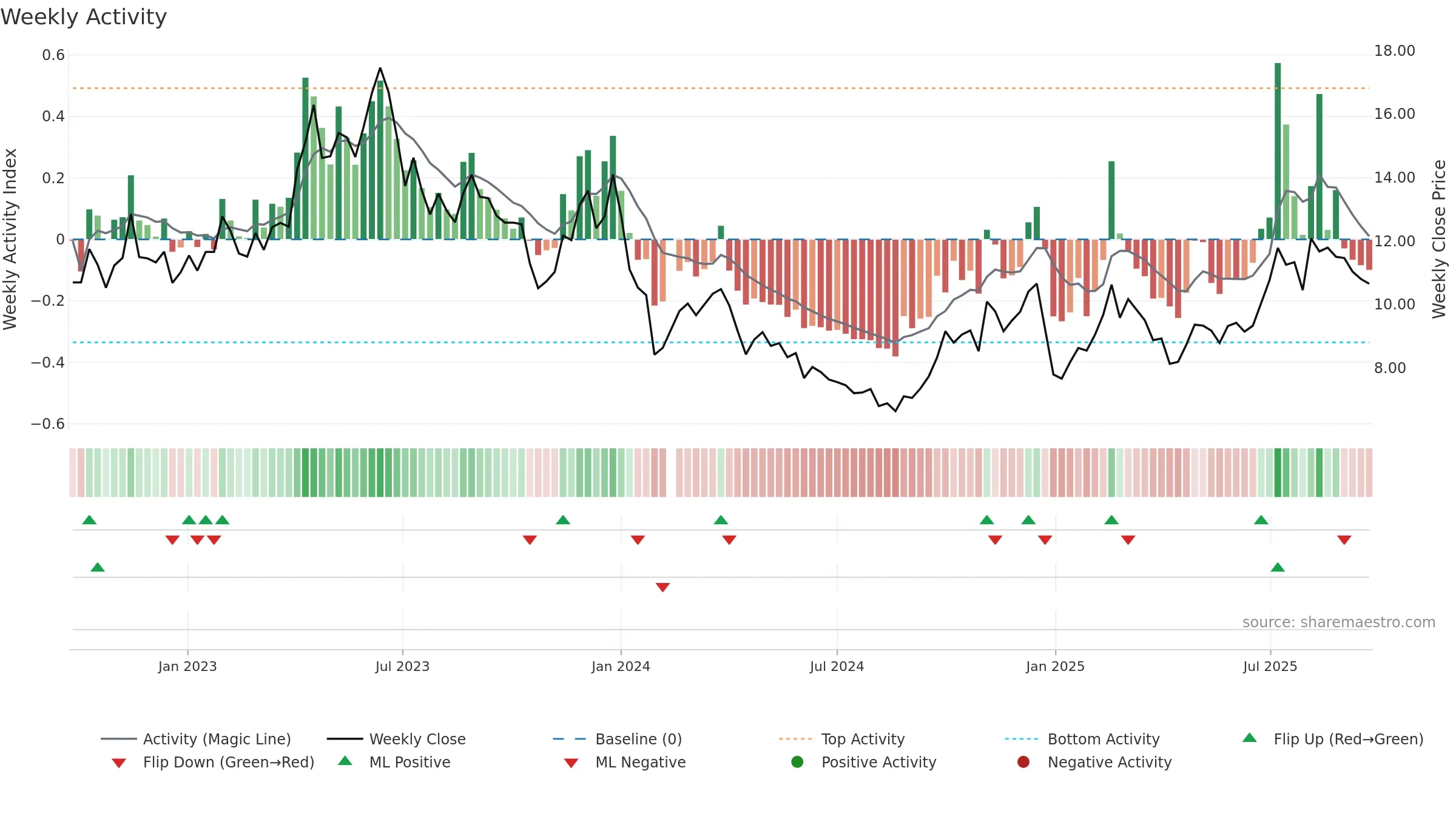
Task: Click dark red circle beside Negative Activity
Action: 1023,762
